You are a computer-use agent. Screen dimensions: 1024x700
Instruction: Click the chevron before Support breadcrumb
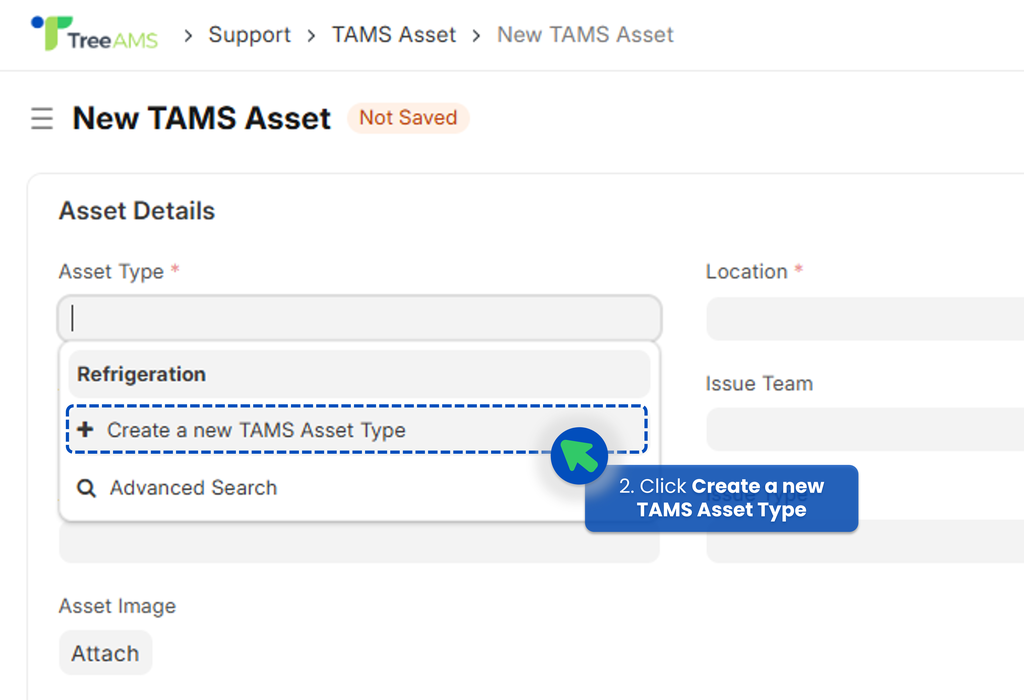[188, 35]
